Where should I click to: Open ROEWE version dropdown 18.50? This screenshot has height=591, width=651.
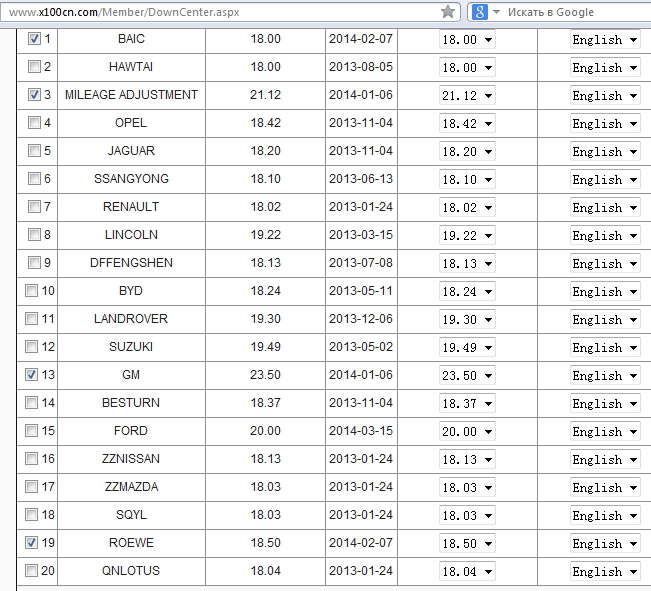point(467,544)
